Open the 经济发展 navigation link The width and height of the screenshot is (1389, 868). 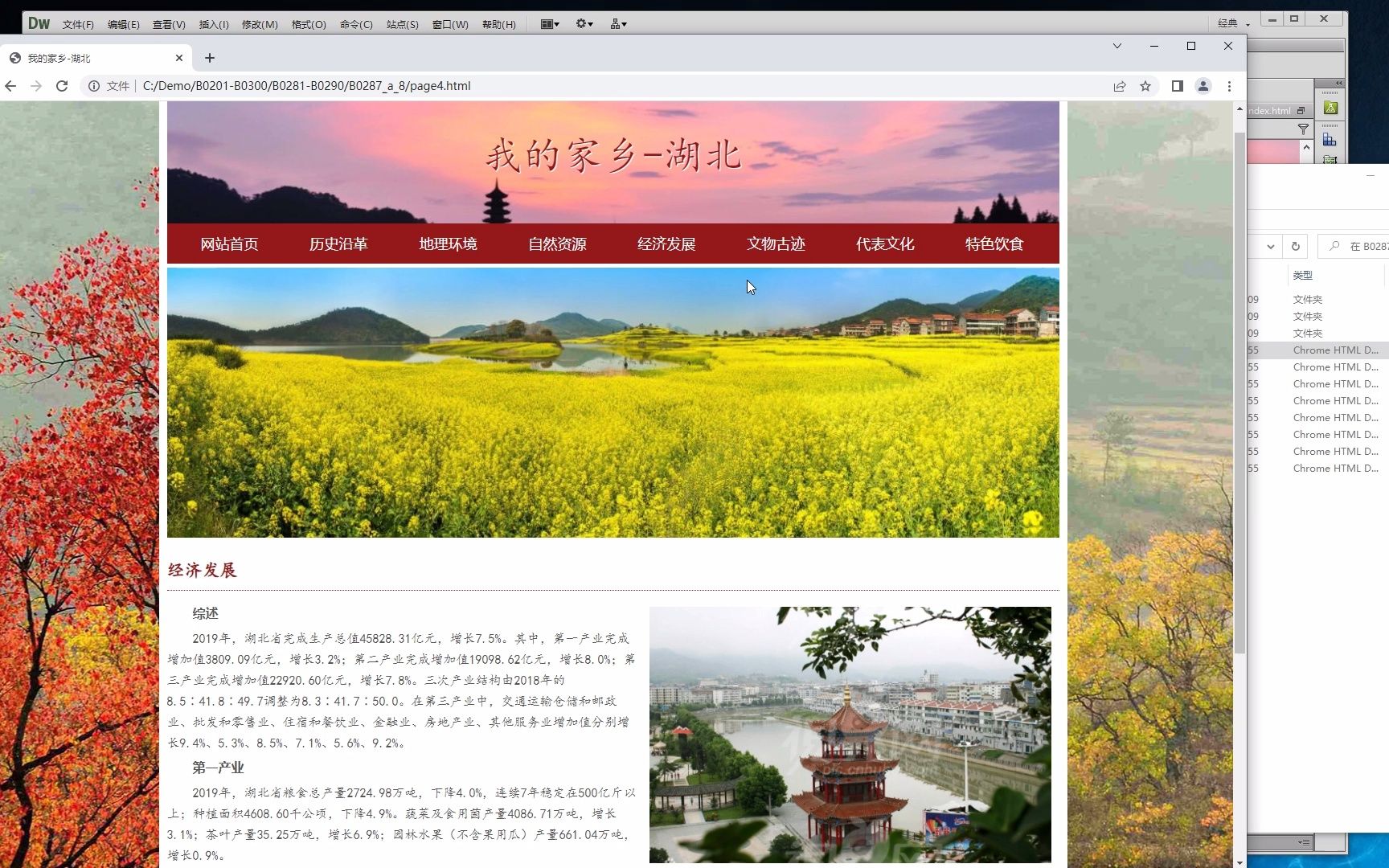coord(666,244)
